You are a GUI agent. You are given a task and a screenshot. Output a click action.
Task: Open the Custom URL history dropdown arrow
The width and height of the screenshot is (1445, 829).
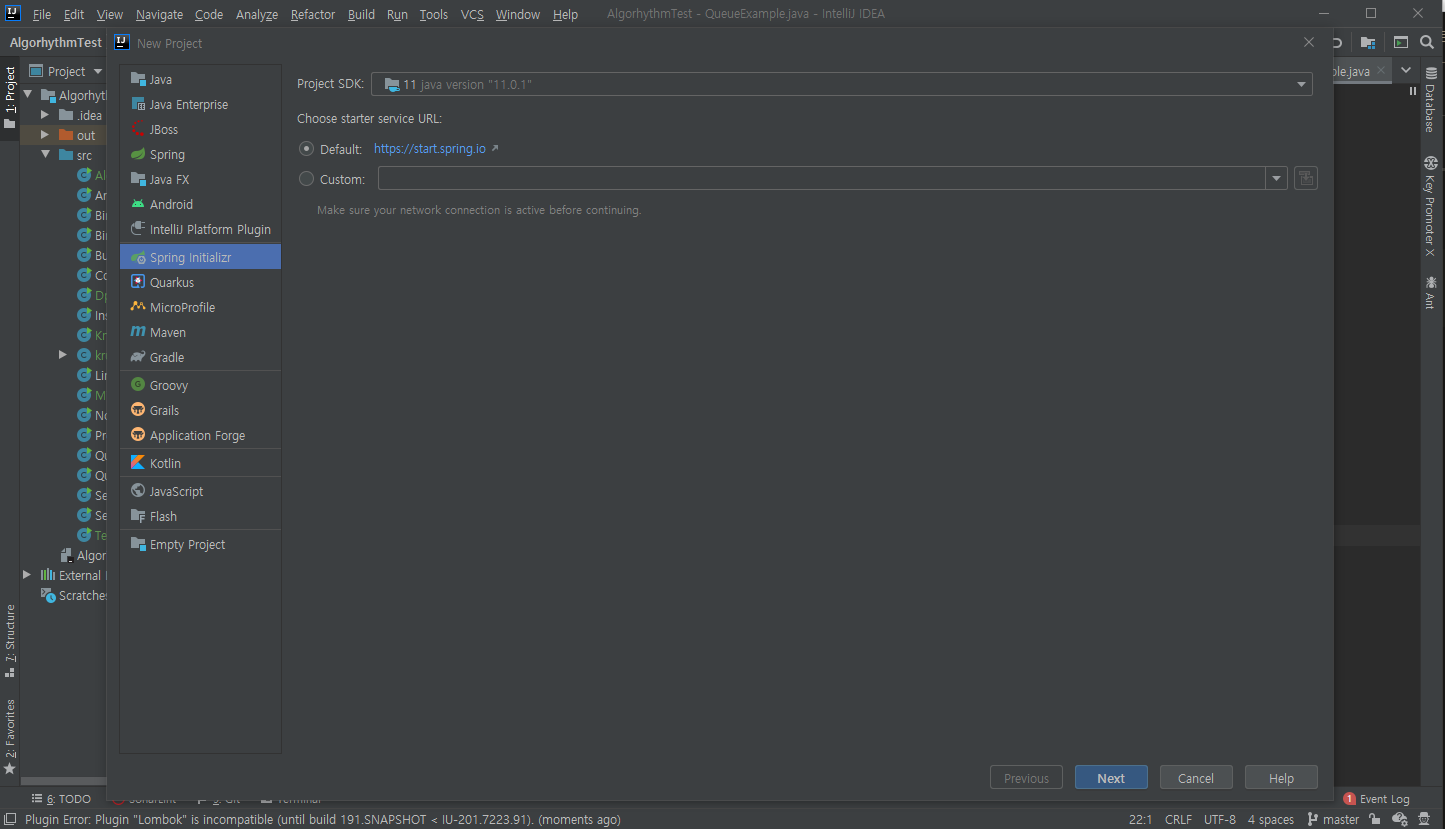coord(1276,179)
